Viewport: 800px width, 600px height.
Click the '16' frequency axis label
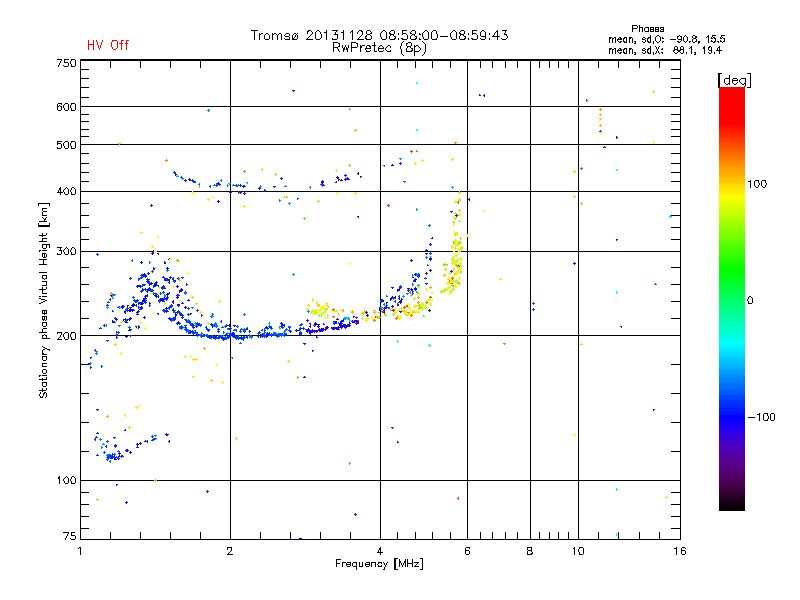tap(680, 551)
